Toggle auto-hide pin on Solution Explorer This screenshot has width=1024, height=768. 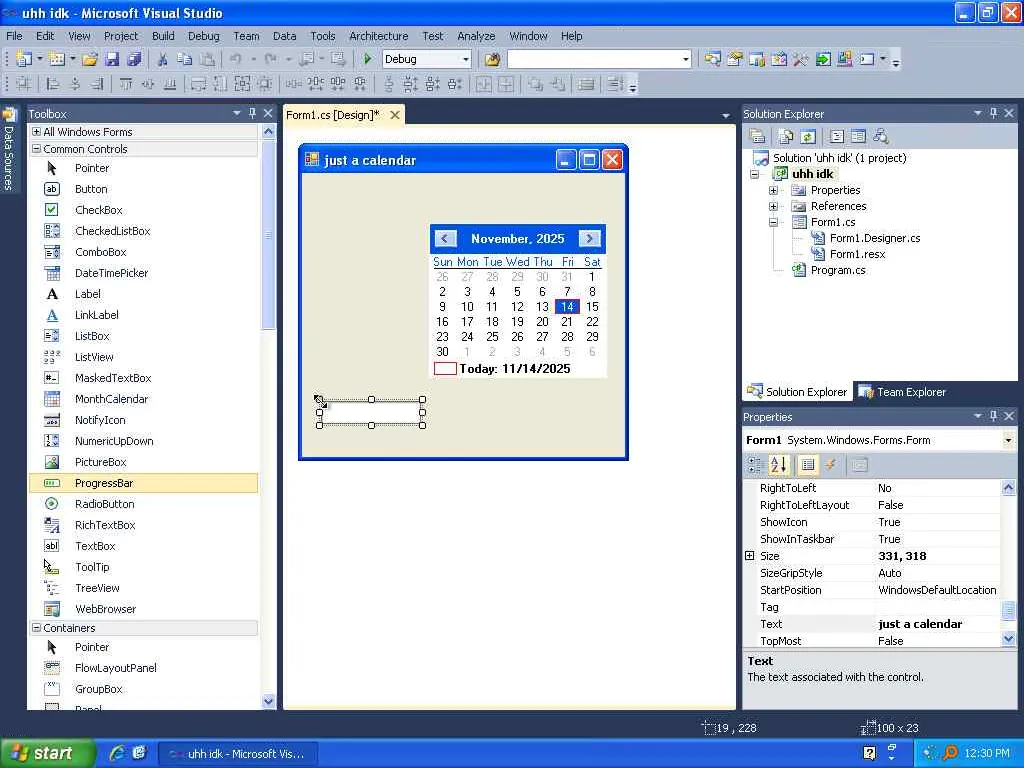(x=993, y=113)
